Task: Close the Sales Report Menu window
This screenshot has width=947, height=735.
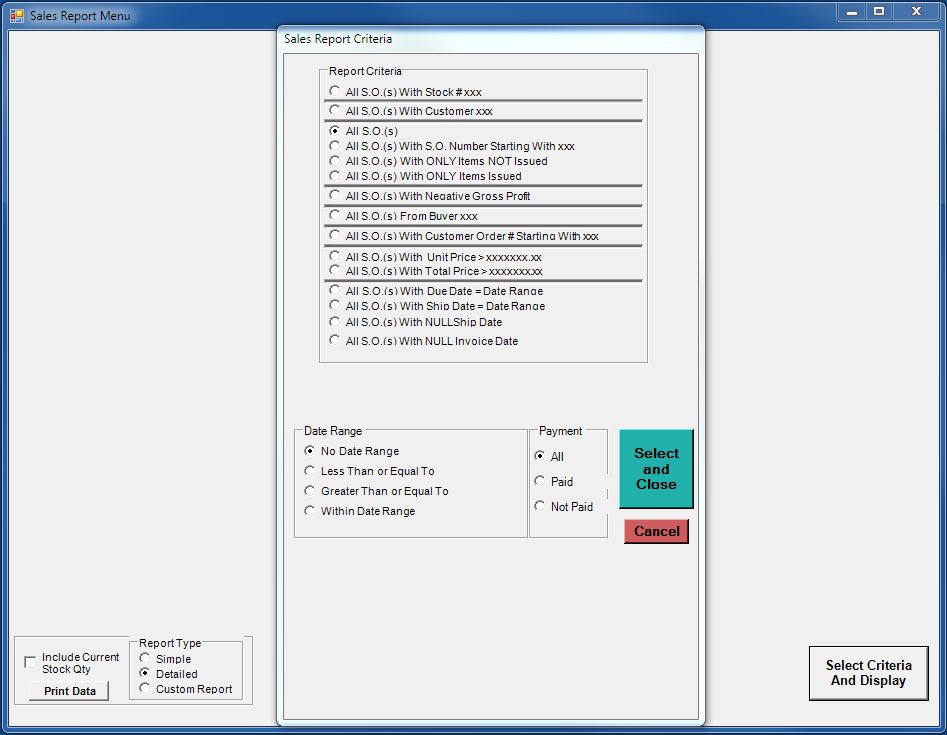Action: (x=916, y=11)
